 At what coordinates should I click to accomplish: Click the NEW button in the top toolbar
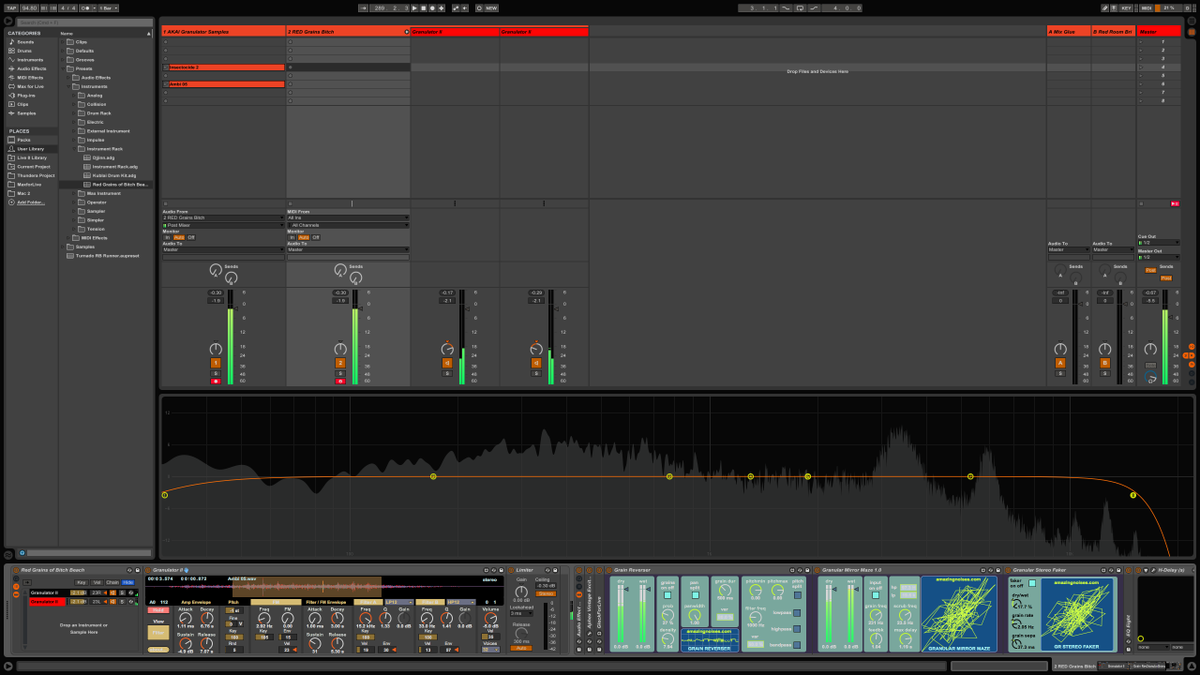coord(491,8)
